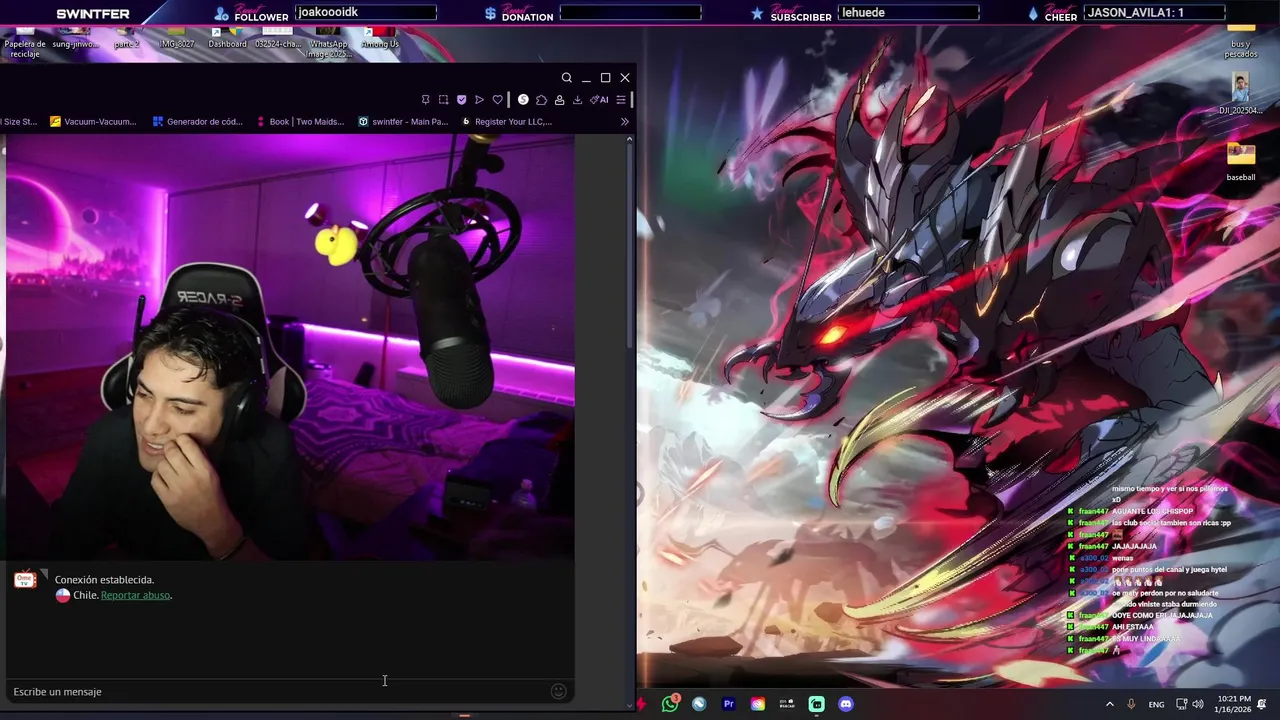The width and height of the screenshot is (1280, 720).
Task: Select the Among Us desktop shortcut
Action: (x=380, y=39)
